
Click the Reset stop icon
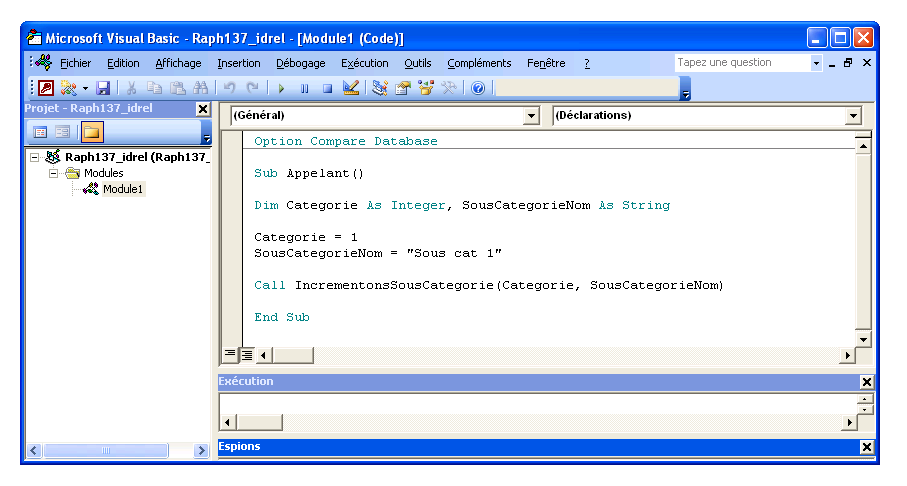click(x=327, y=89)
